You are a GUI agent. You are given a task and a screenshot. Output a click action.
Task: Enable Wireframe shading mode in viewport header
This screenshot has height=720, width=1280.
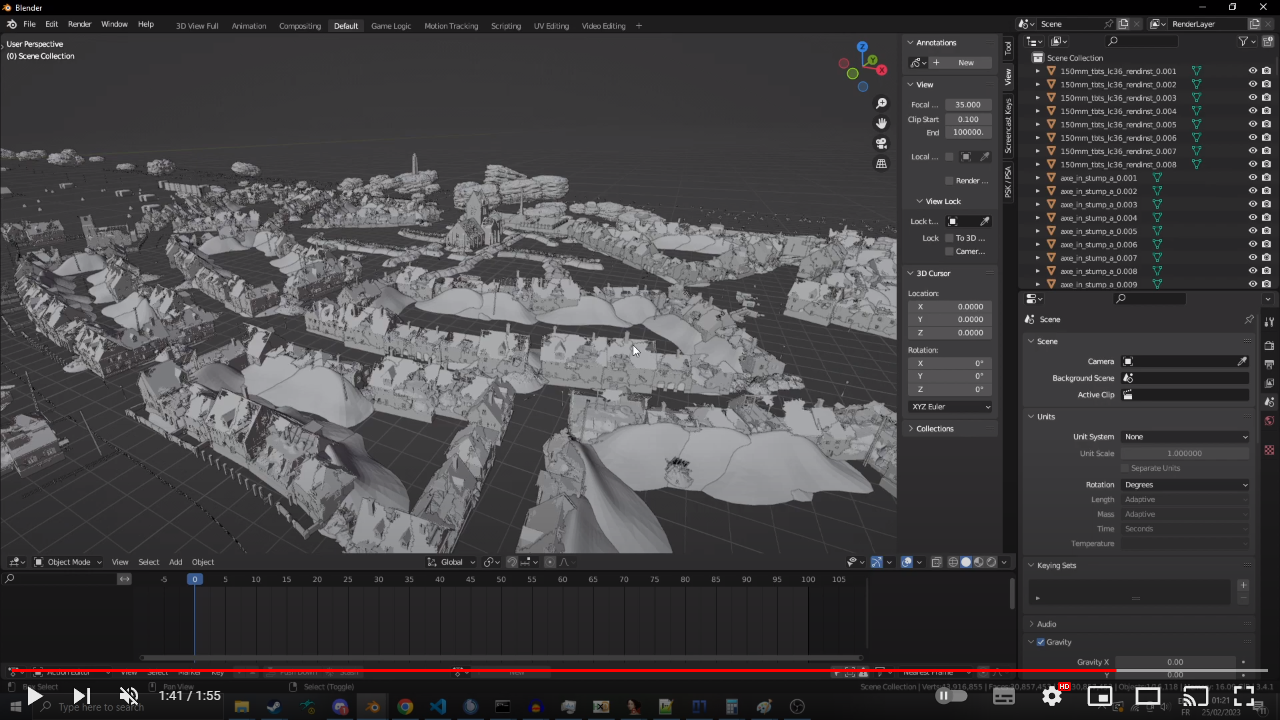(x=954, y=562)
